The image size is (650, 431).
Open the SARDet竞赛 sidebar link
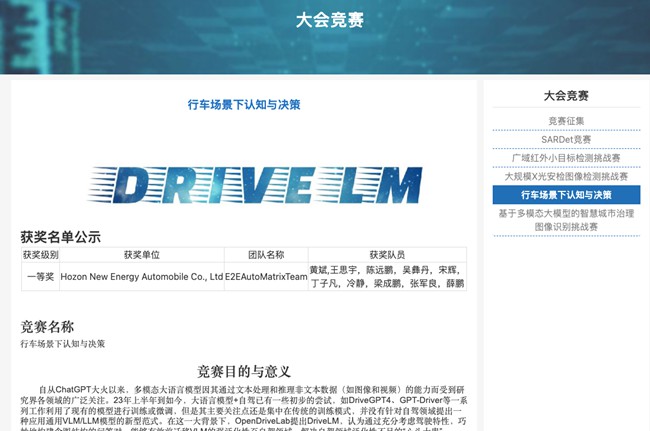[x=566, y=139]
